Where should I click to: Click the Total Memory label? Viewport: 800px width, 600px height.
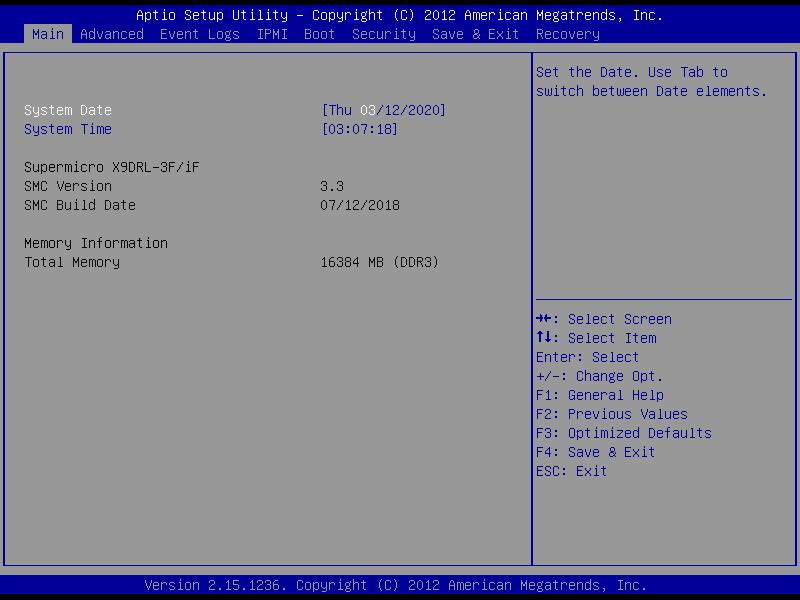point(72,262)
